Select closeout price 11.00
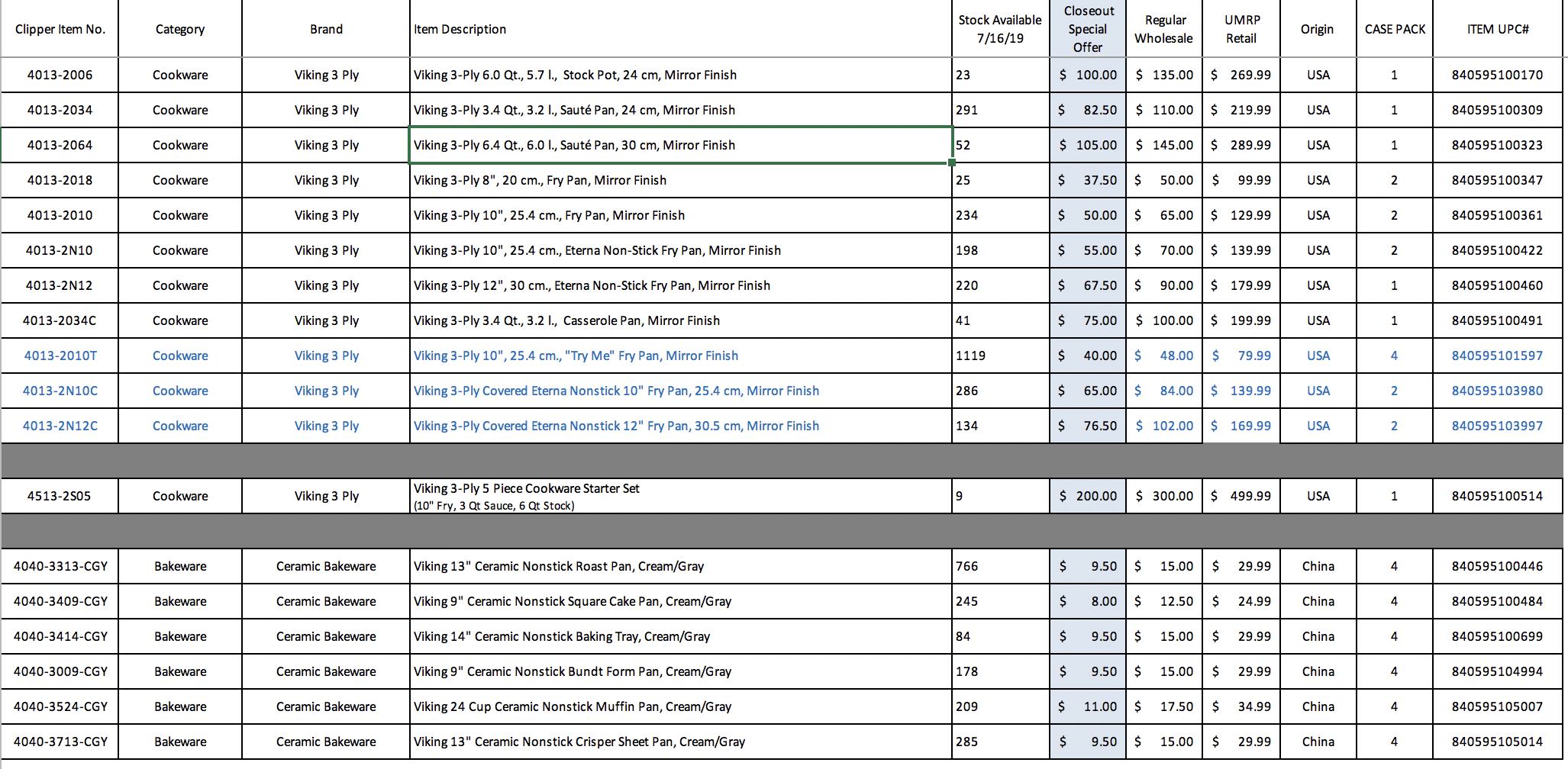The width and height of the screenshot is (1568, 769). click(1088, 706)
